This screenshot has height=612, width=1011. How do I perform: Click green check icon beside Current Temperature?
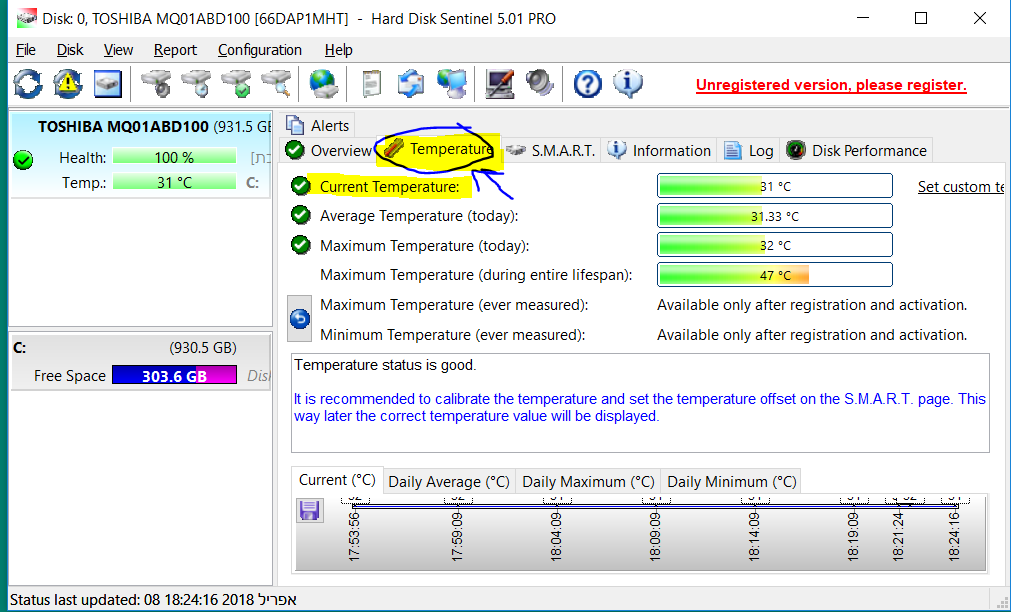pos(300,186)
